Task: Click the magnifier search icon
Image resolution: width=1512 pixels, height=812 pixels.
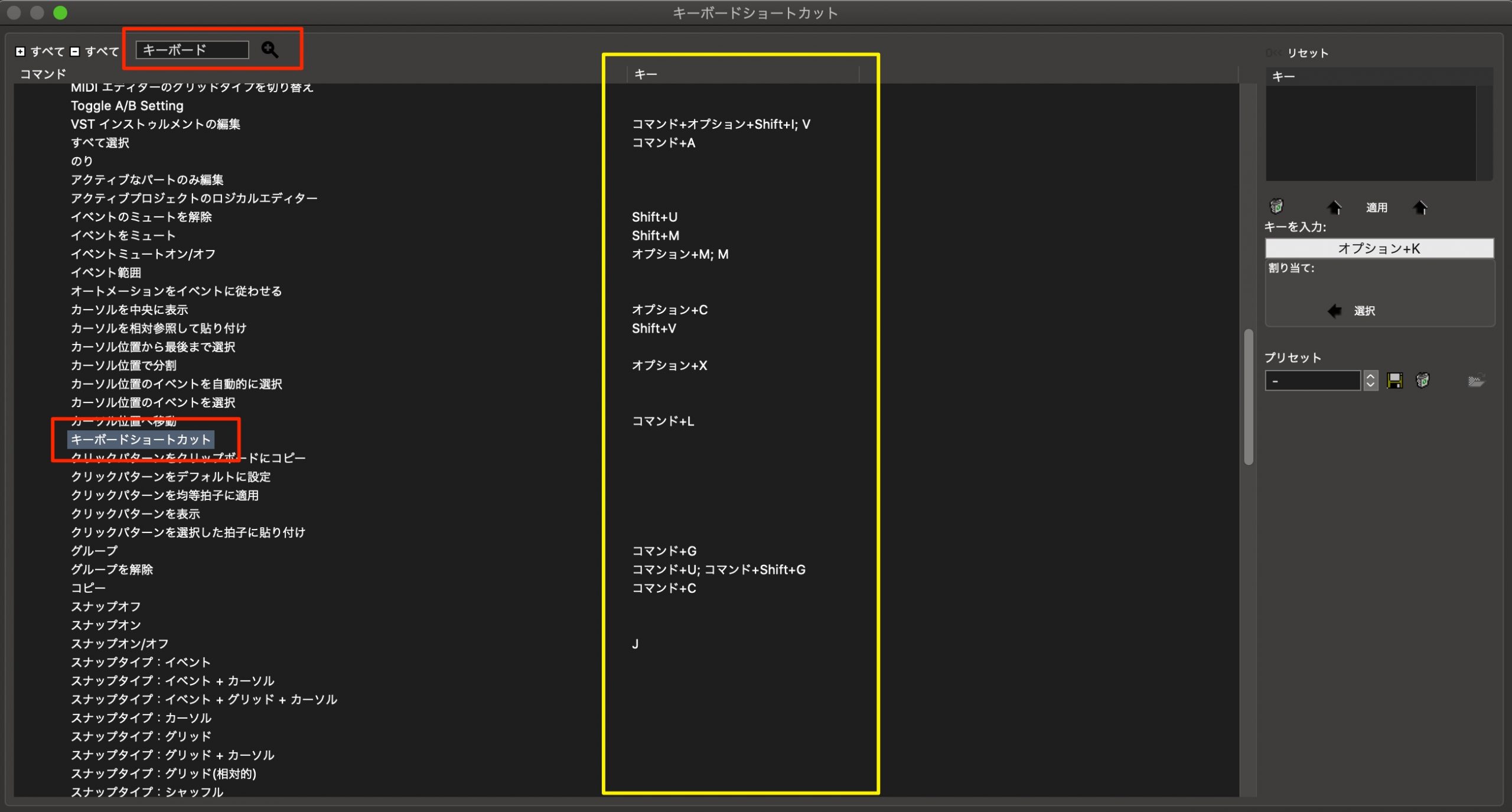Action: [x=270, y=50]
